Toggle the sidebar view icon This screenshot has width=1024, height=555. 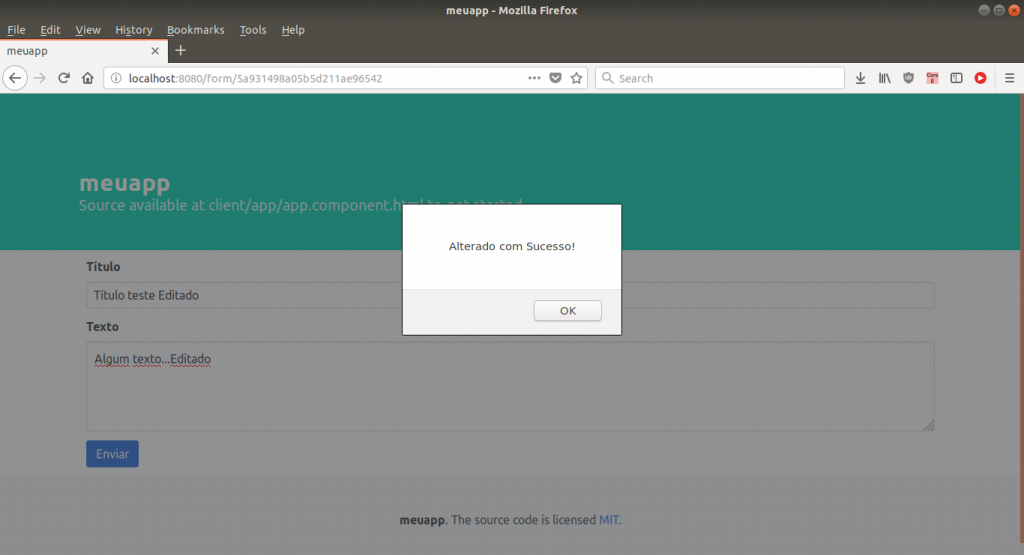(956, 78)
